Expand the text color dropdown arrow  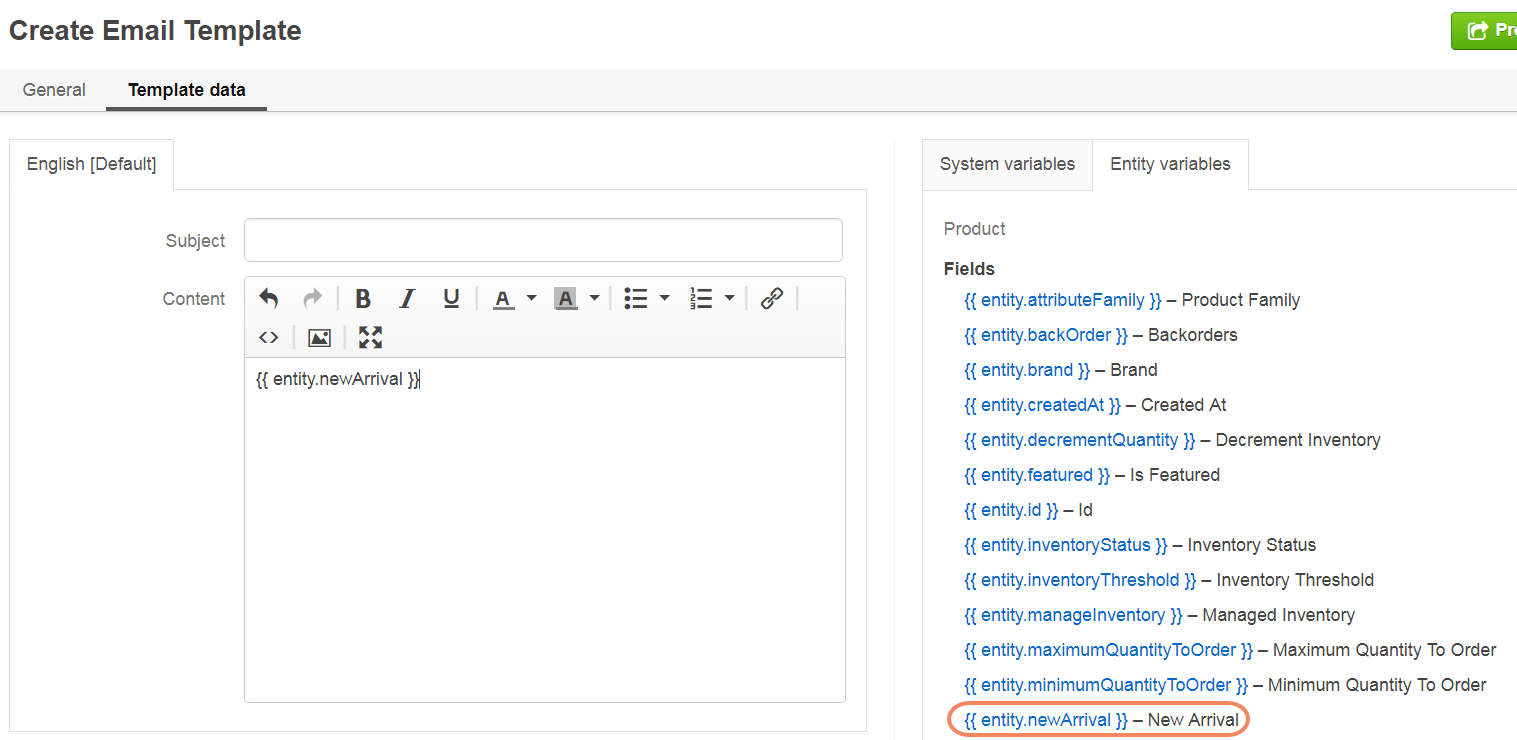[531, 298]
